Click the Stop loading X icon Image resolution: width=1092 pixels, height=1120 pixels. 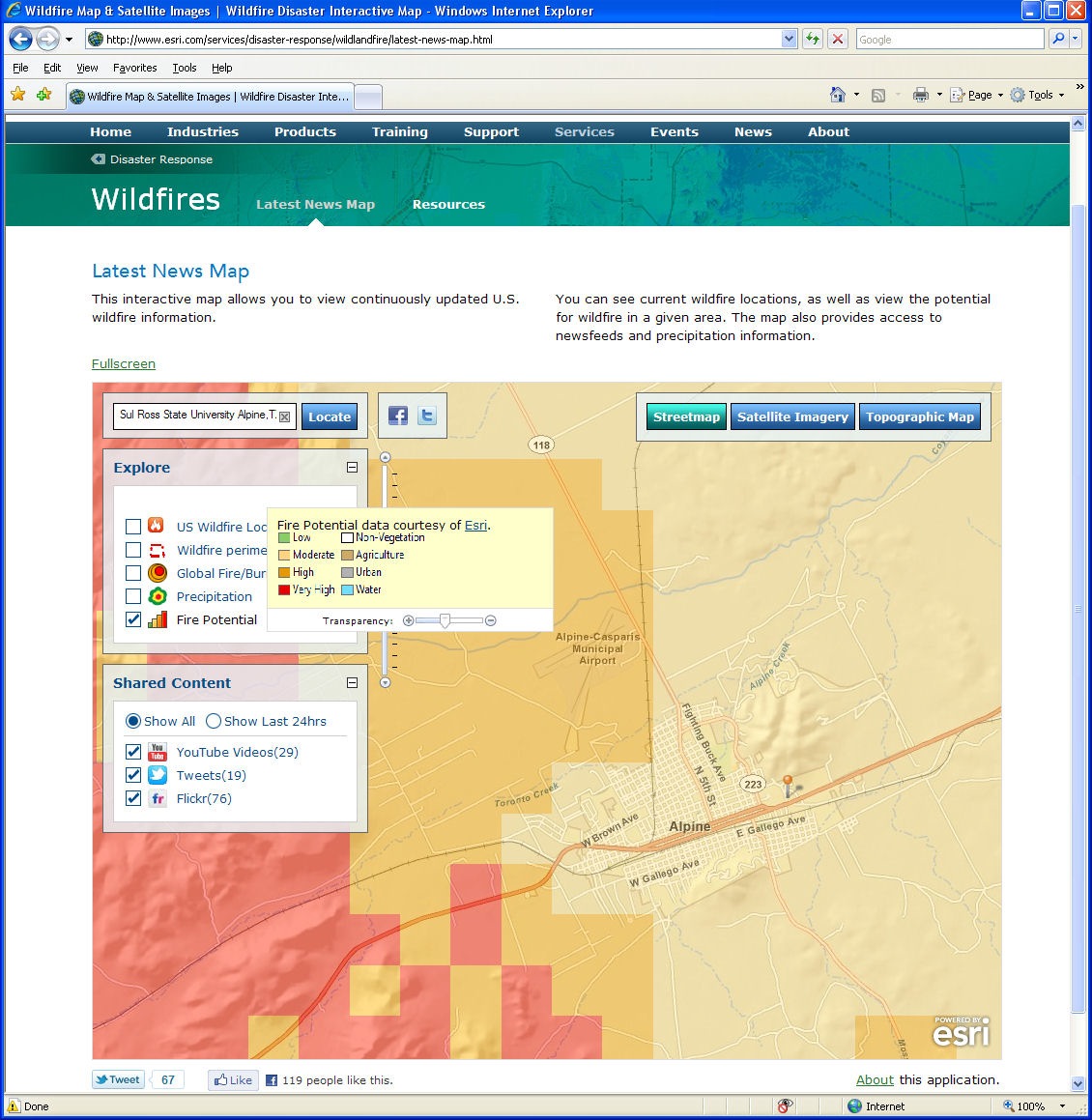837,39
